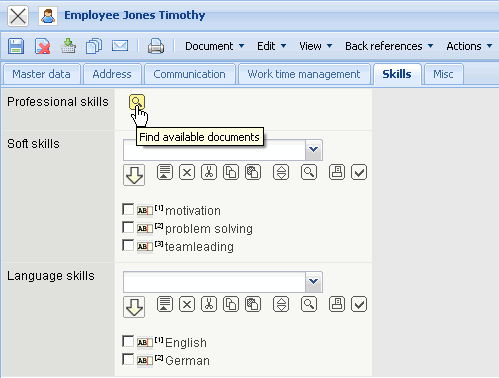499x378 pixels.
Task: Tick the teamleading checkbox
Action: tap(128, 245)
